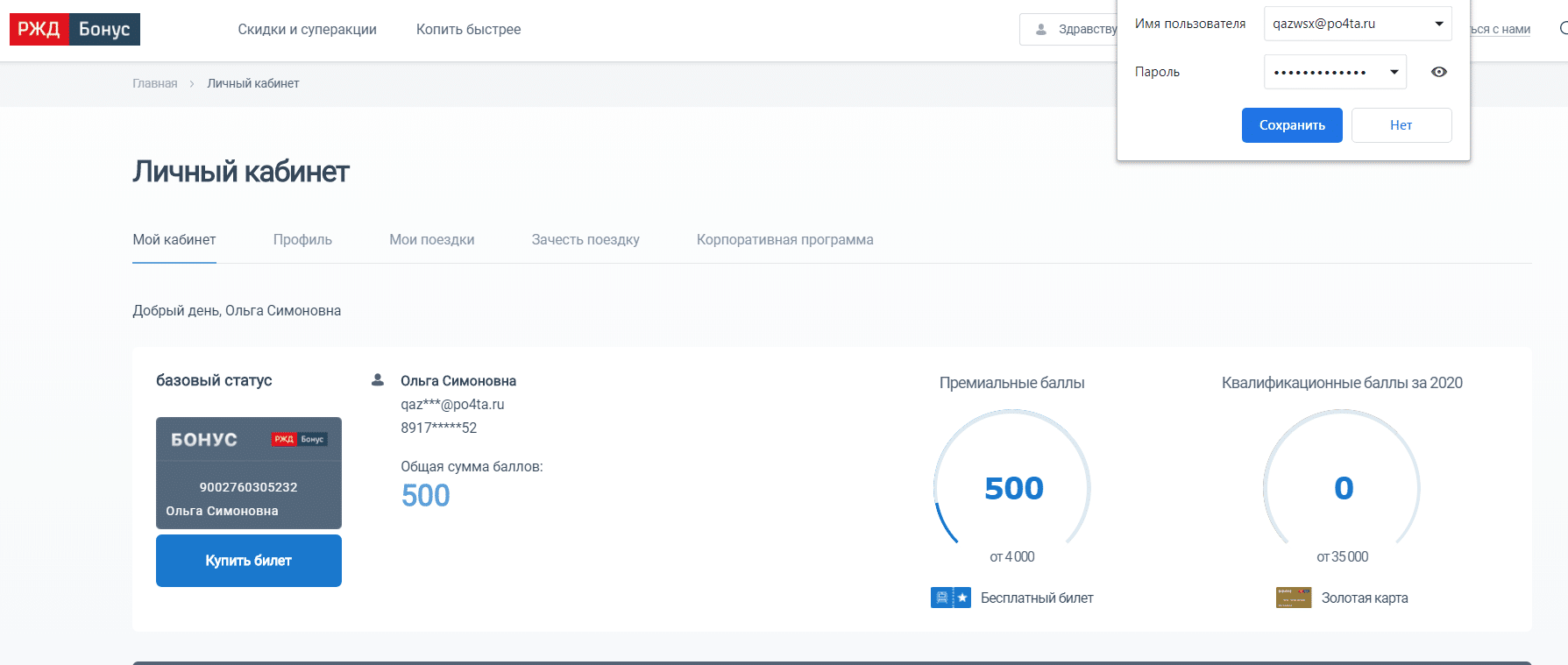Click the user icon in the greeting button

pyautogui.click(x=1041, y=30)
